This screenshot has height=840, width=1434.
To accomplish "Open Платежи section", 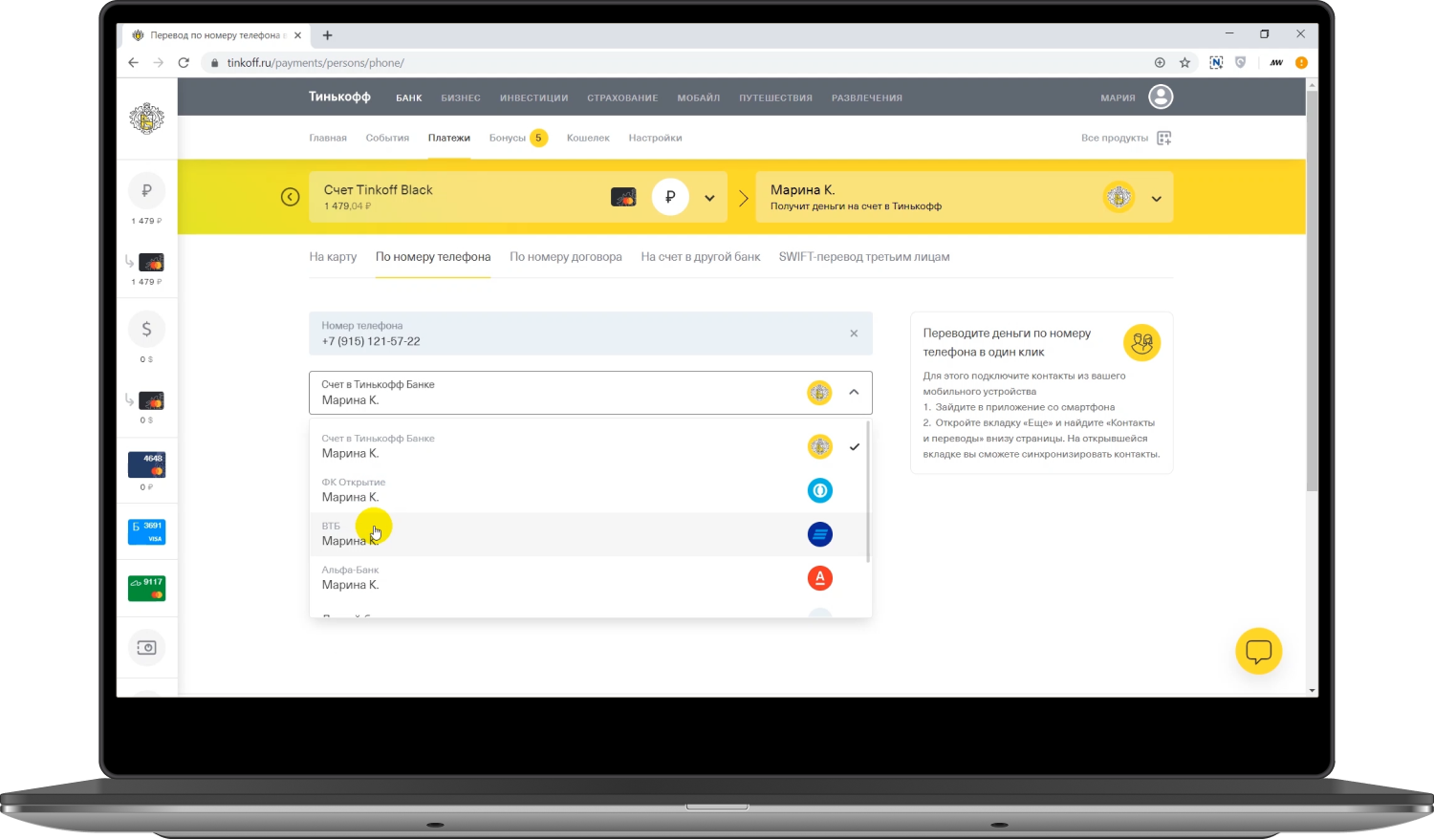I will (449, 138).
